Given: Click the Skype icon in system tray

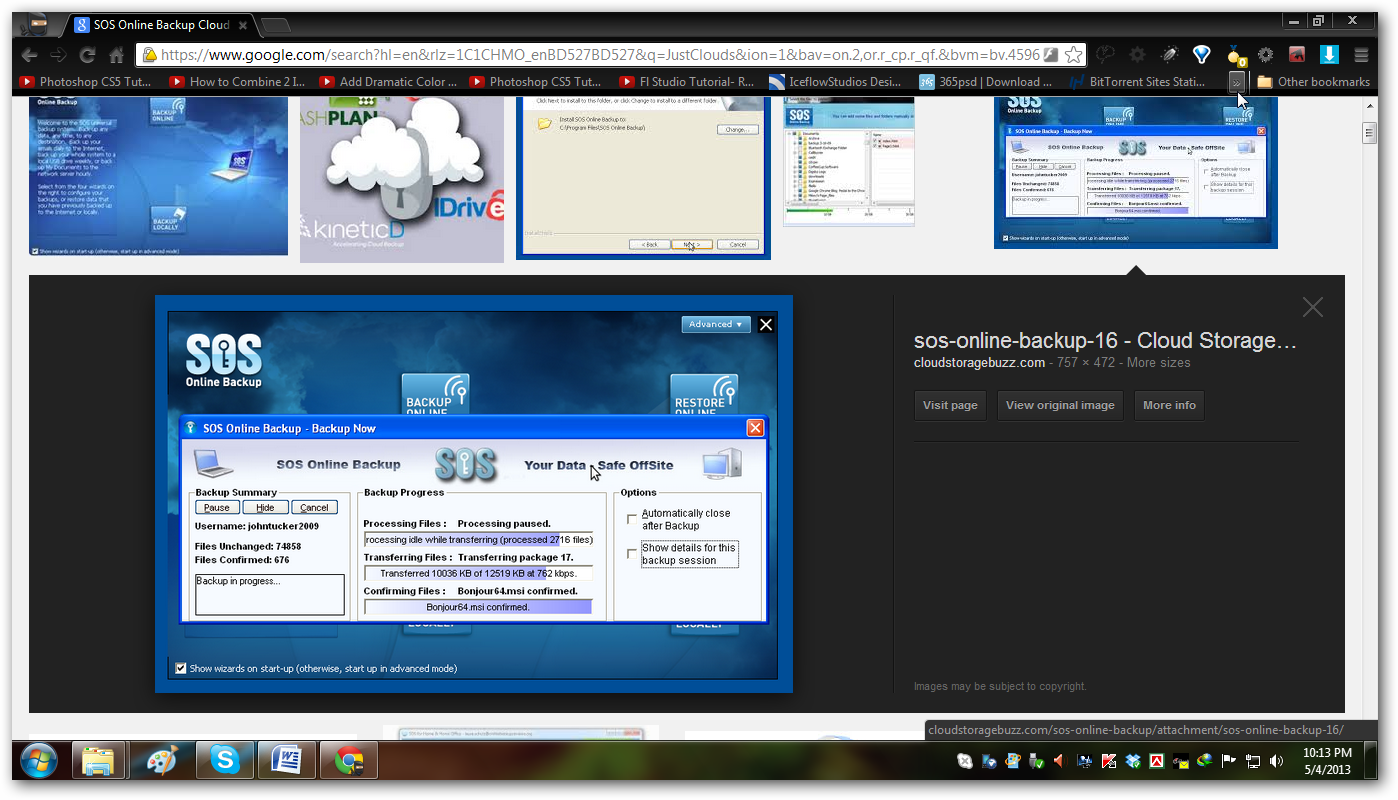Looking at the screenshot, I should pyautogui.click(x=965, y=761).
